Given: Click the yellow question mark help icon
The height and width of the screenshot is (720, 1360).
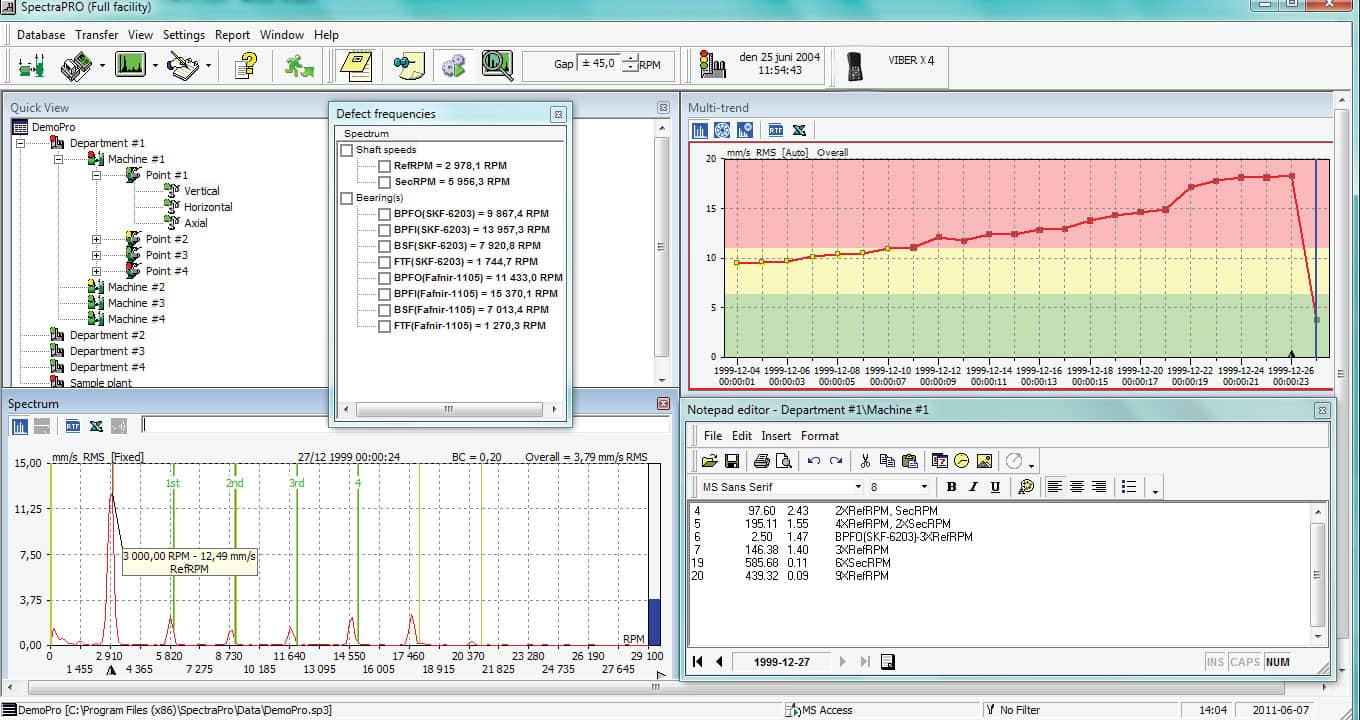Looking at the screenshot, I should pyautogui.click(x=245, y=67).
